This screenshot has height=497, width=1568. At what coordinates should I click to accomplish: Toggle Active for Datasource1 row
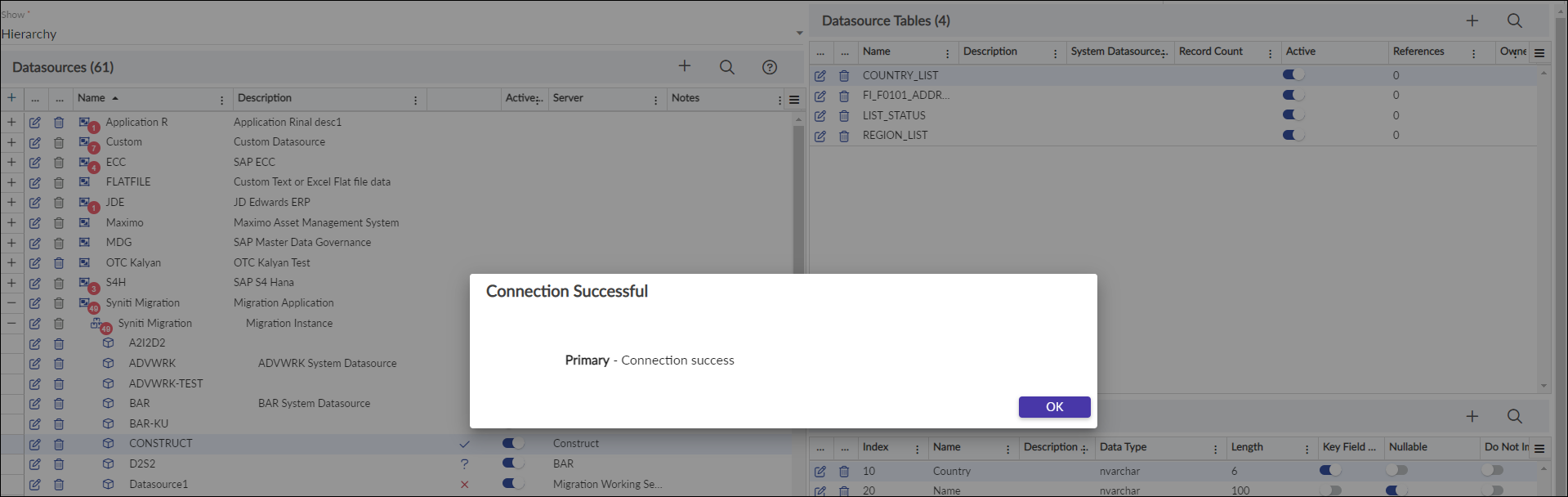click(x=513, y=483)
